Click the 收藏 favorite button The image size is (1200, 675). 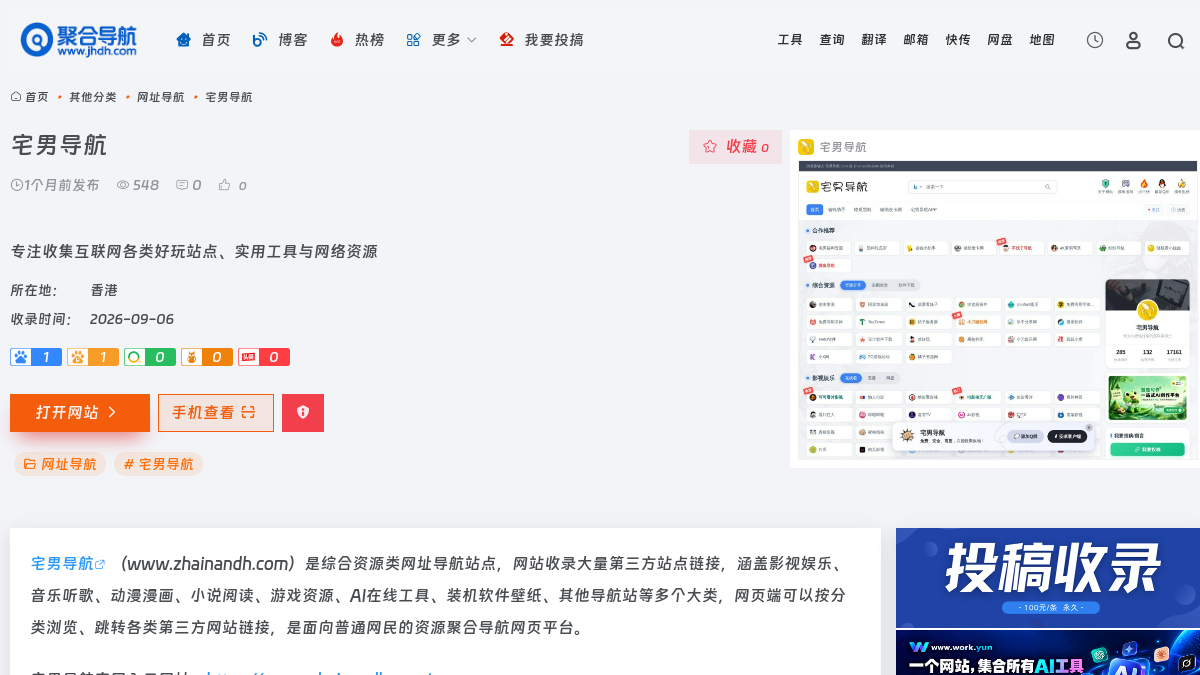[x=735, y=147]
